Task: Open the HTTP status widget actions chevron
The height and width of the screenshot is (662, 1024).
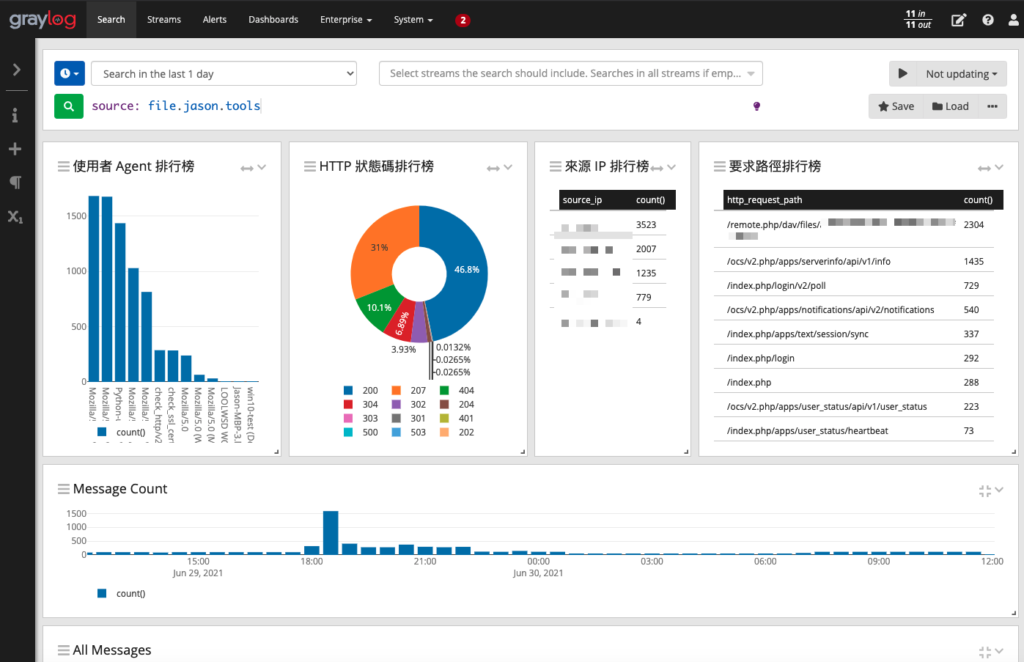Action: (508, 168)
